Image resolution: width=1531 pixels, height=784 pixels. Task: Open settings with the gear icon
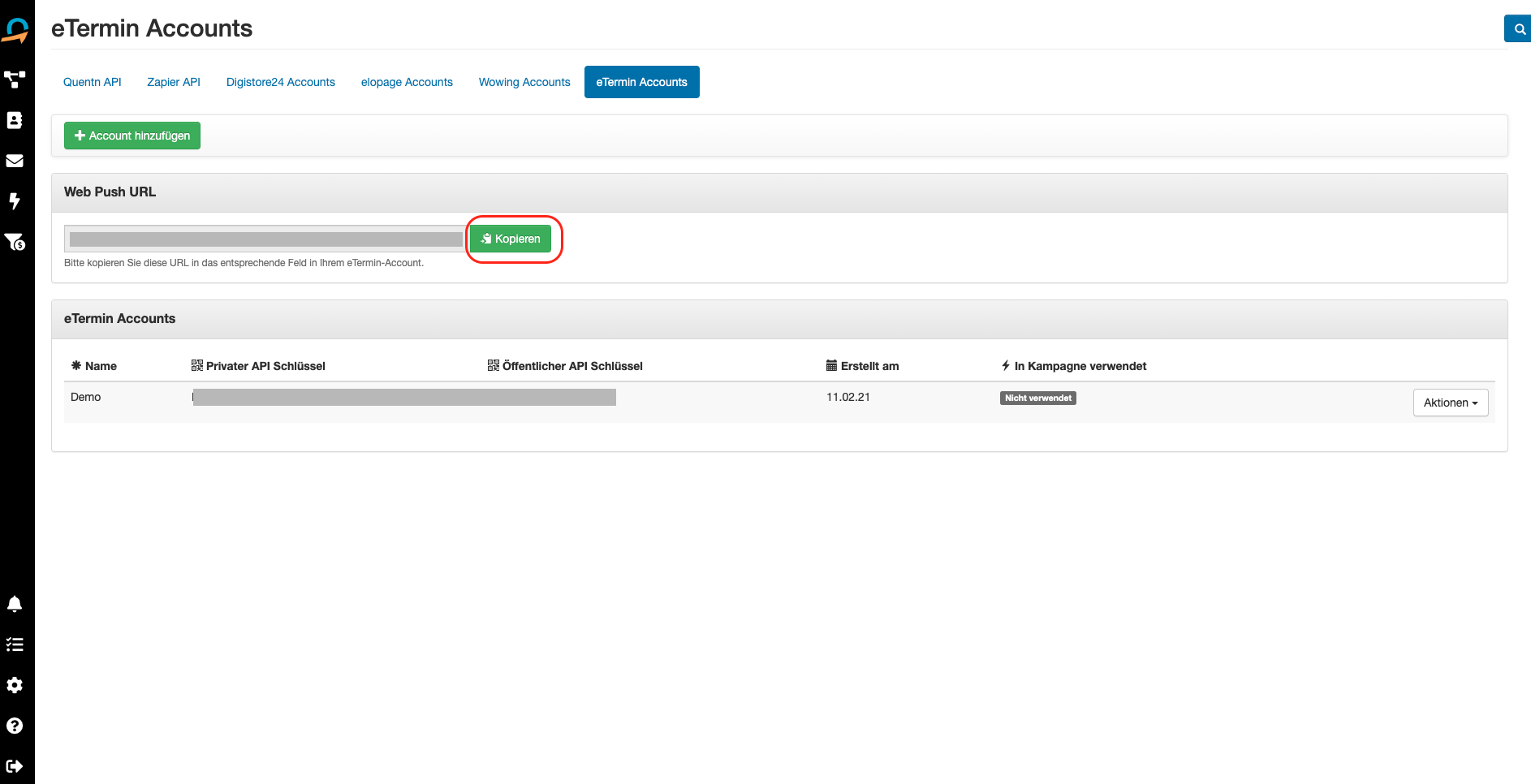(x=15, y=685)
